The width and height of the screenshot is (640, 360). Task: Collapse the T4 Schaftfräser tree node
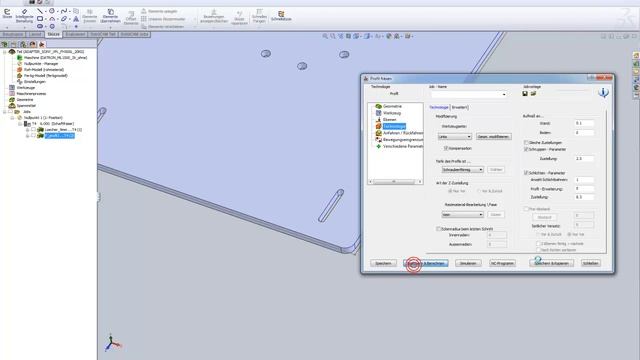[x=20, y=124]
